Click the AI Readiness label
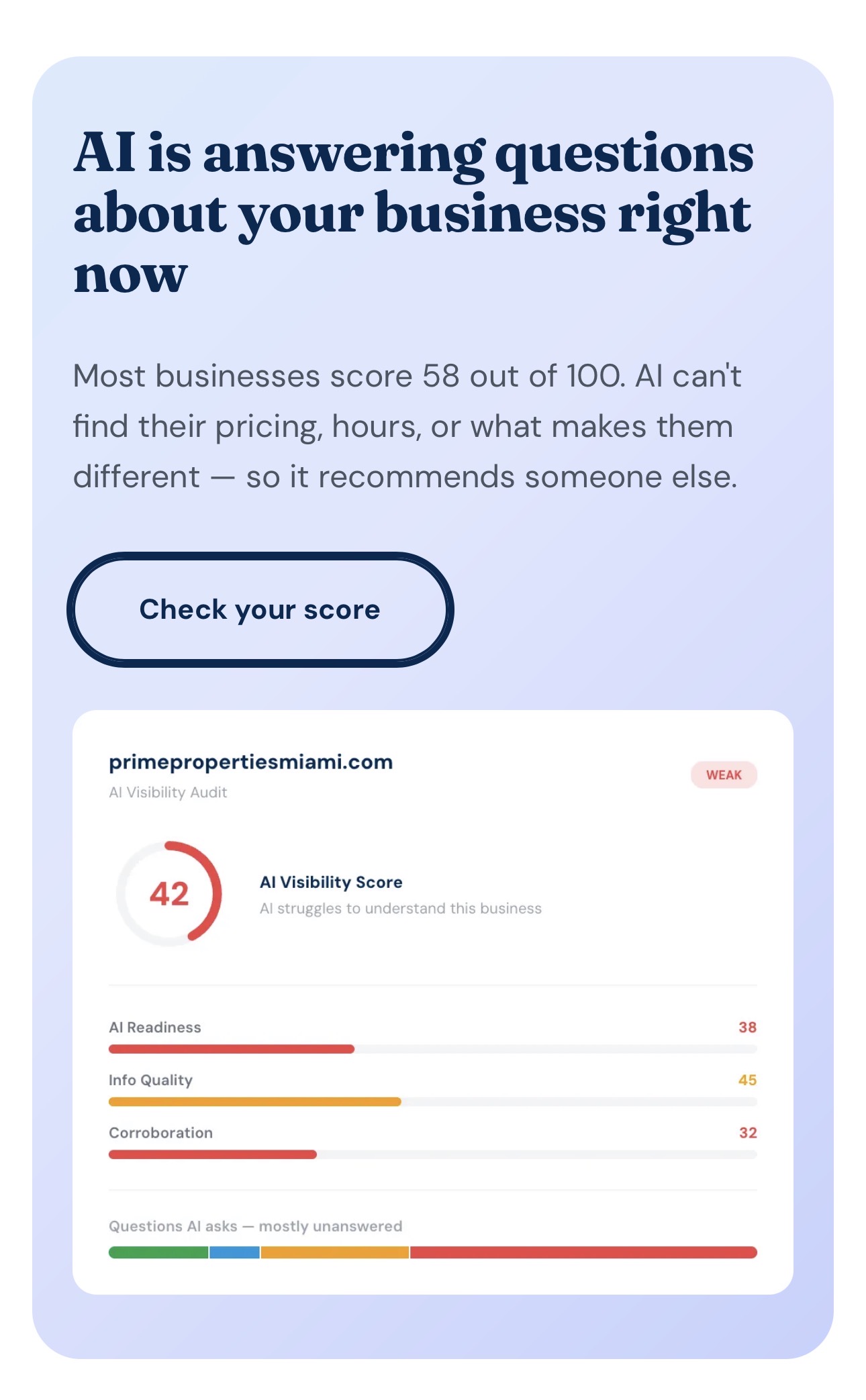The image size is (866, 1400). [155, 1027]
